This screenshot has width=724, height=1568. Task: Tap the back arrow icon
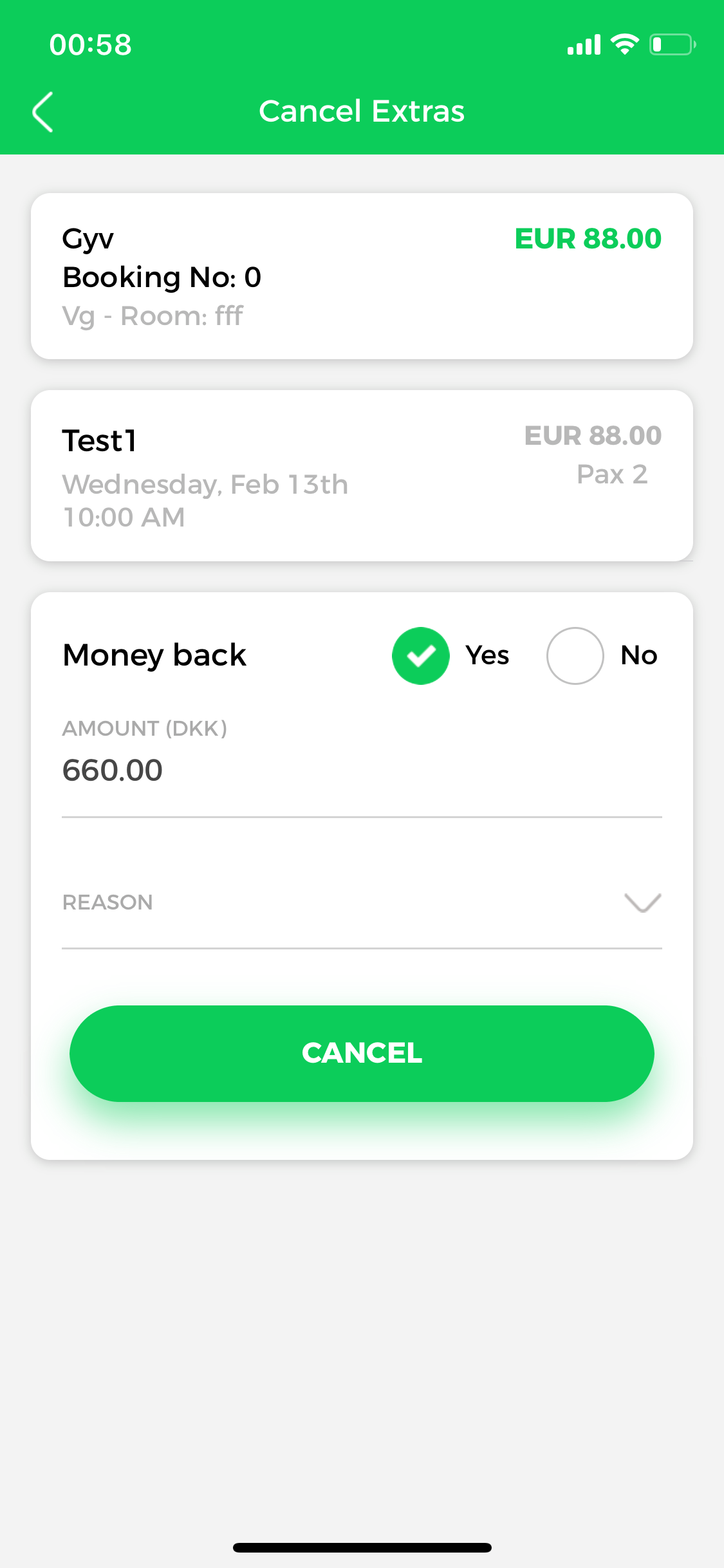pyautogui.click(x=43, y=112)
